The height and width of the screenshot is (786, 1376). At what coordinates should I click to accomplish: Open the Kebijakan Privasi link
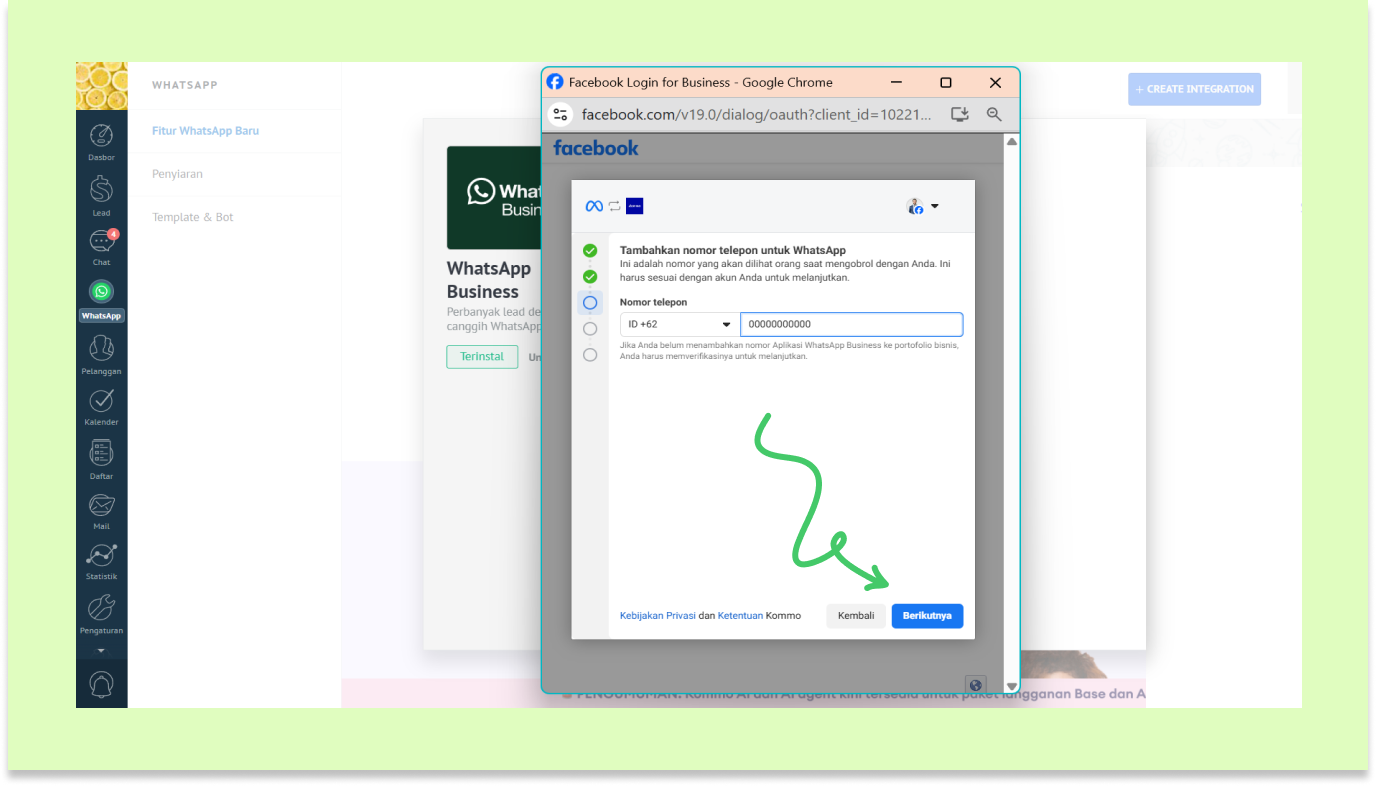click(658, 616)
